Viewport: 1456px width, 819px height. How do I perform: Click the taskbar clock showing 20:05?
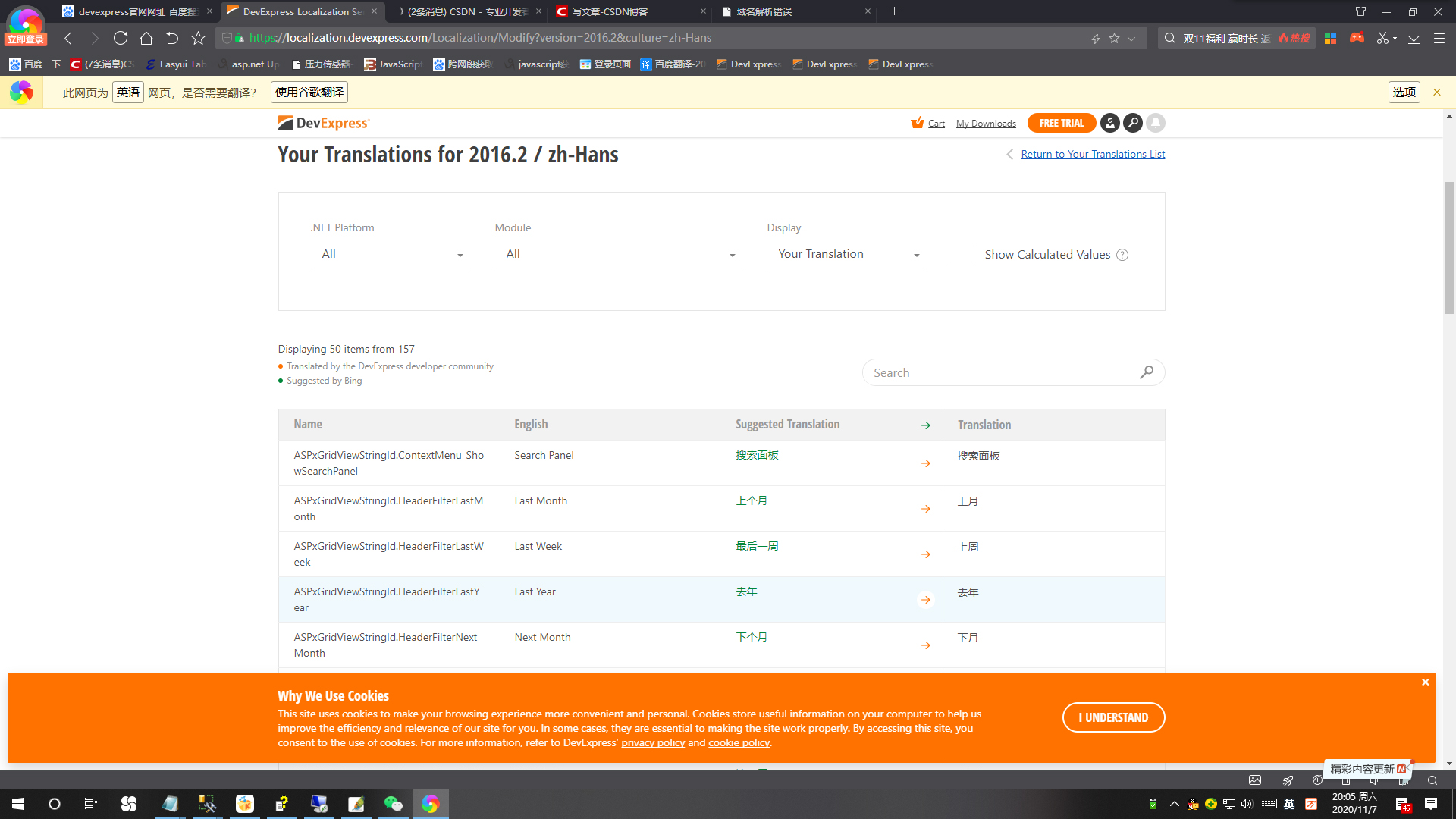[x=1354, y=803]
